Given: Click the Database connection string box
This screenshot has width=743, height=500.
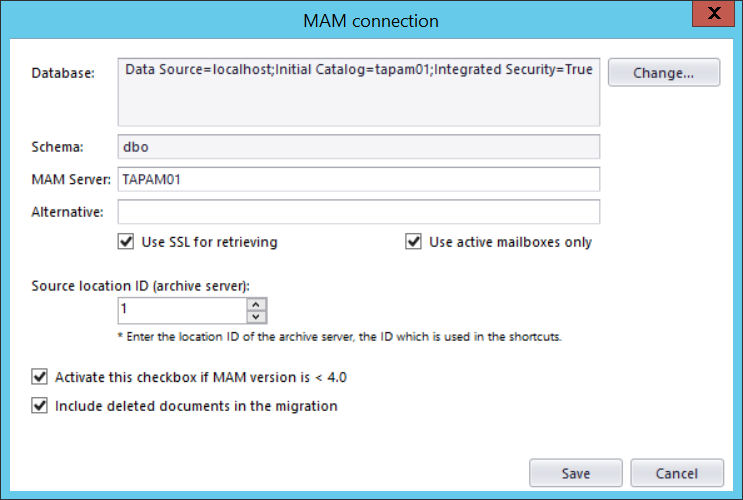Looking at the screenshot, I should [x=358, y=92].
